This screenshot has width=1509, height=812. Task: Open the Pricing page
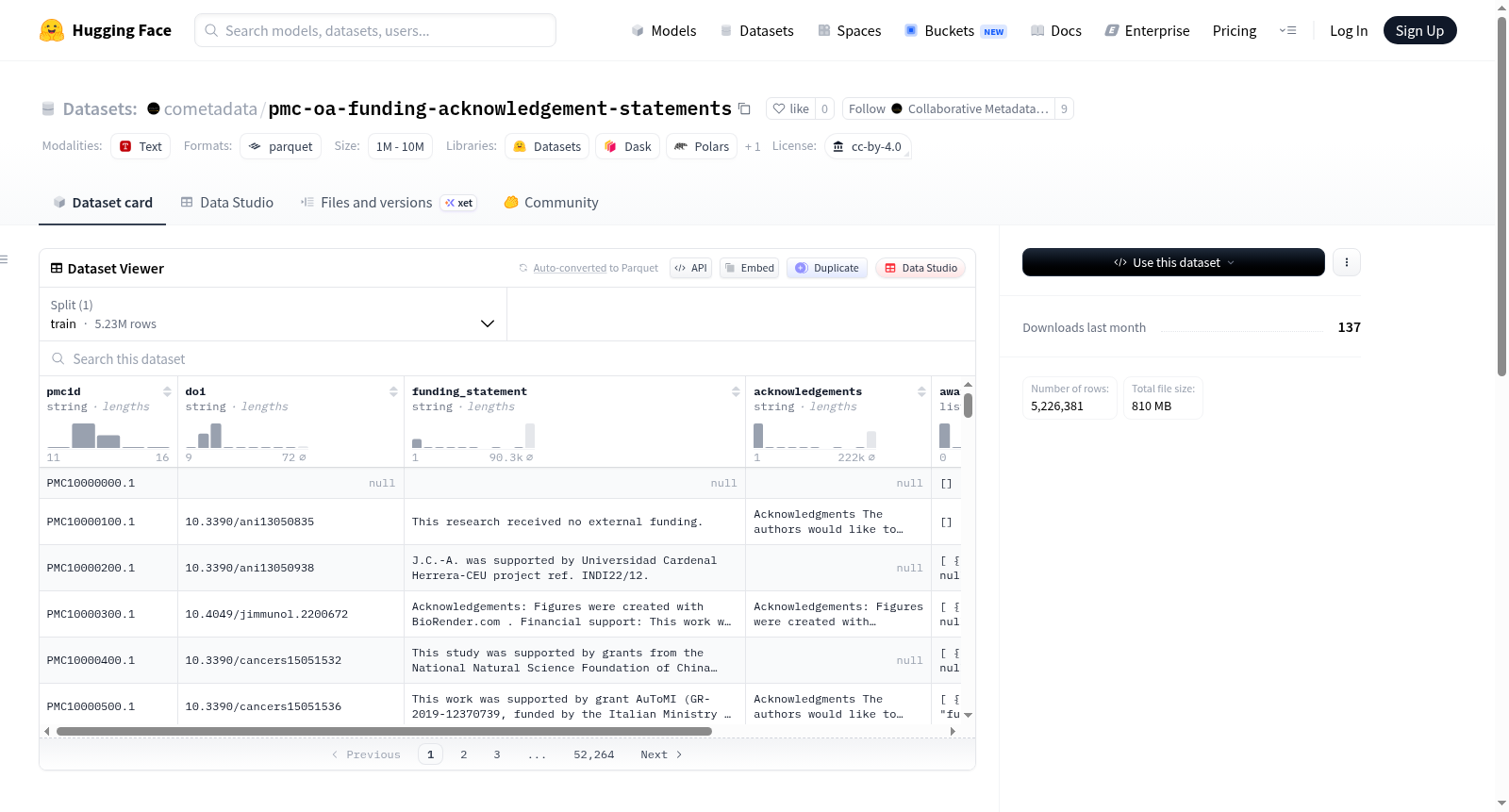pos(1234,30)
